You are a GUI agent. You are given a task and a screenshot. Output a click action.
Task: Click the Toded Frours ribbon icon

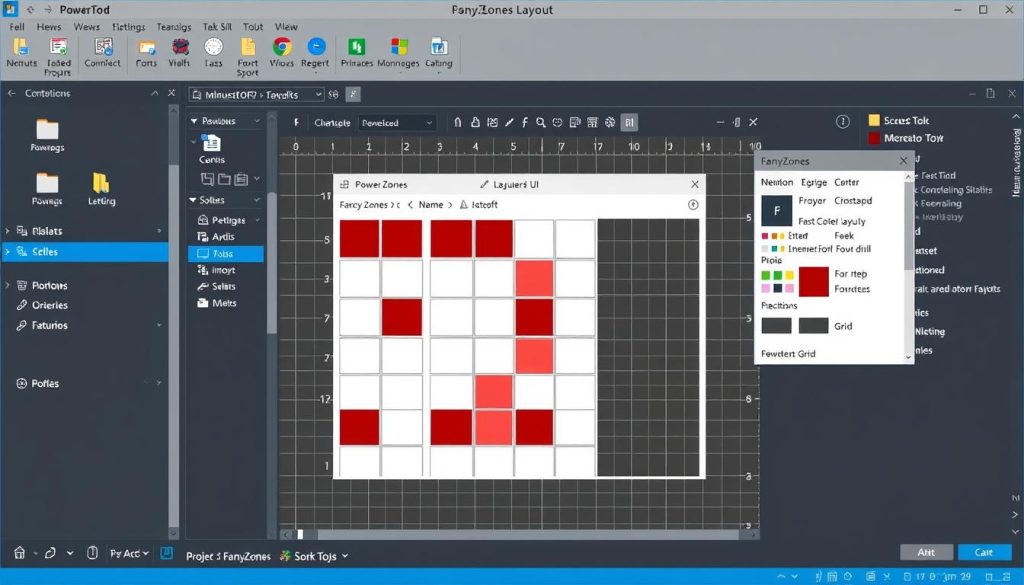(59, 47)
